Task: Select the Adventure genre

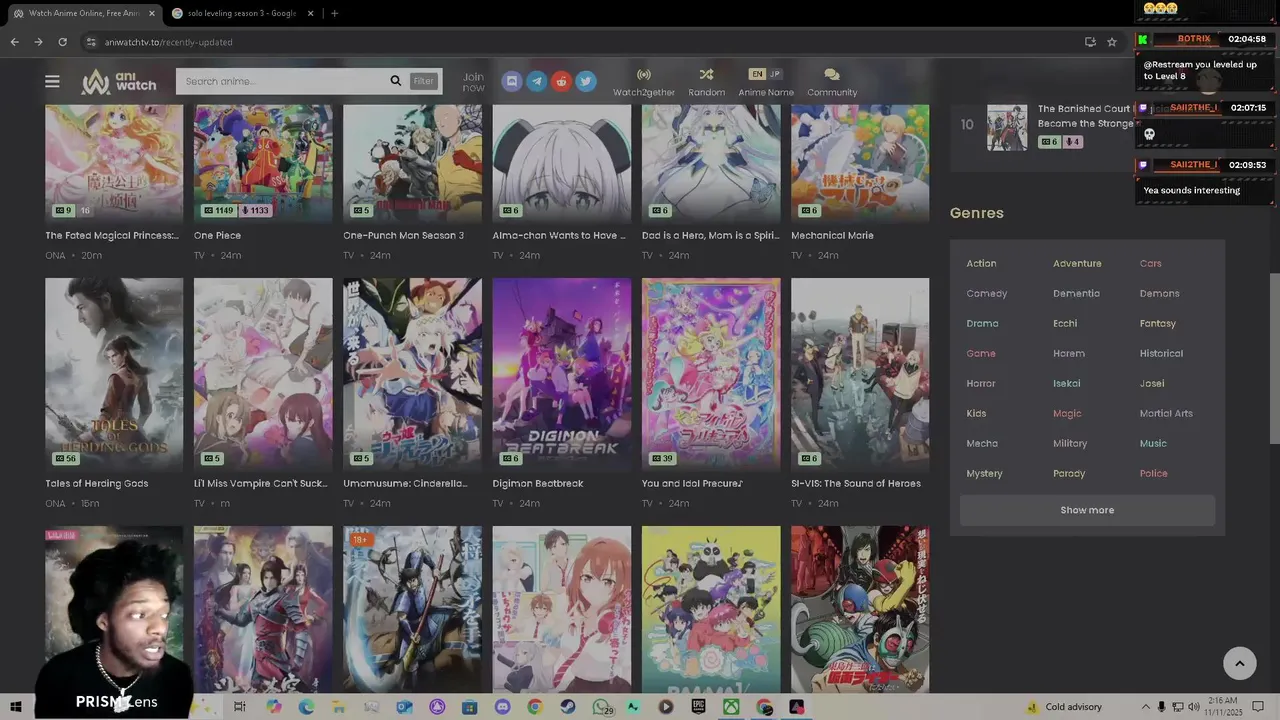Action: click(x=1077, y=263)
